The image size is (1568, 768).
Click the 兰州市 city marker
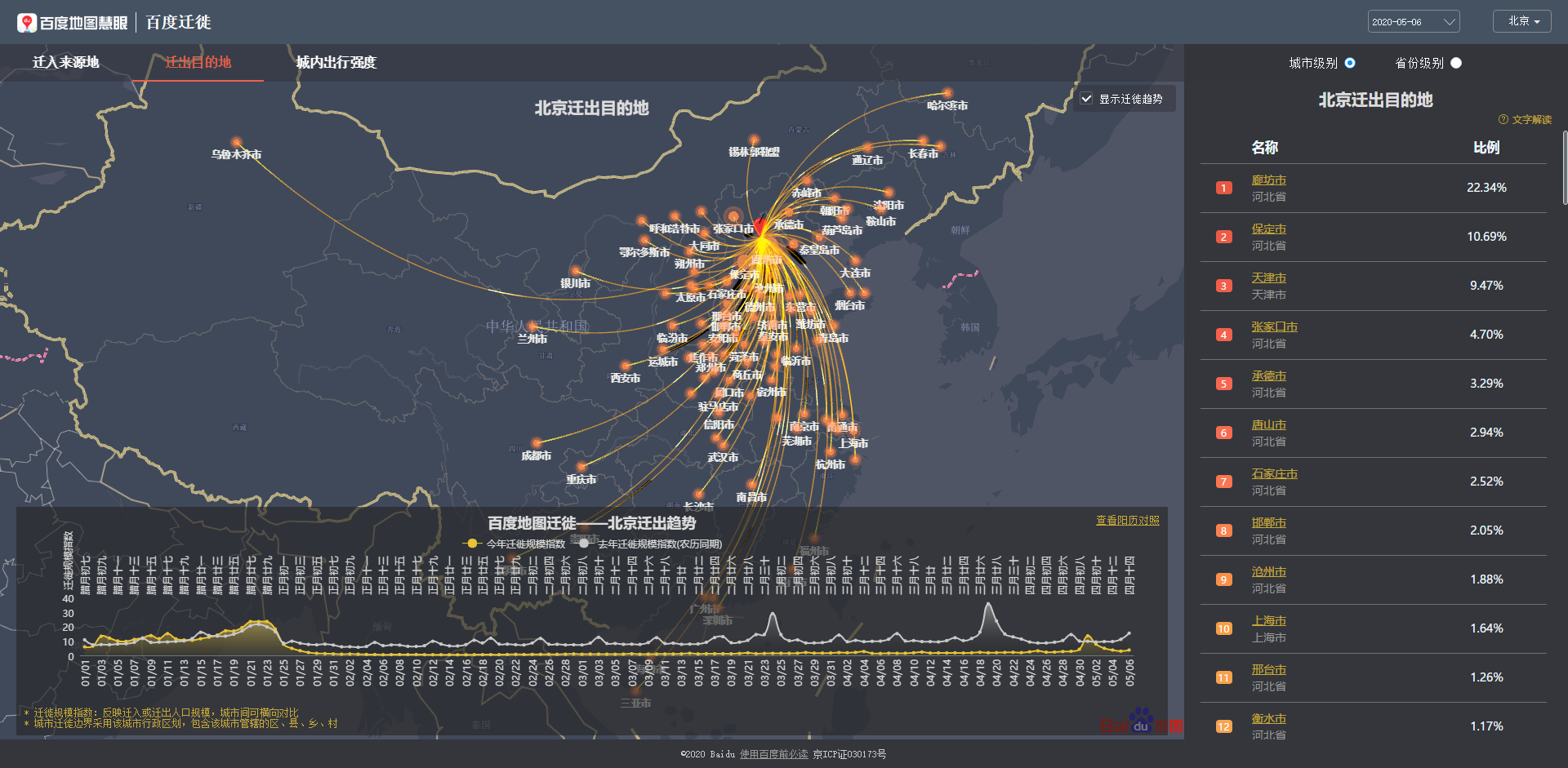tap(532, 326)
